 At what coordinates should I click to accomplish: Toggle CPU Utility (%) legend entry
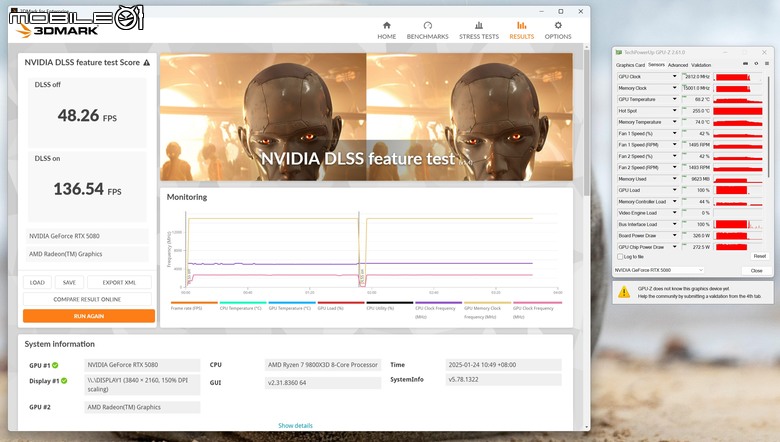pyautogui.click(x=390, y=306)
